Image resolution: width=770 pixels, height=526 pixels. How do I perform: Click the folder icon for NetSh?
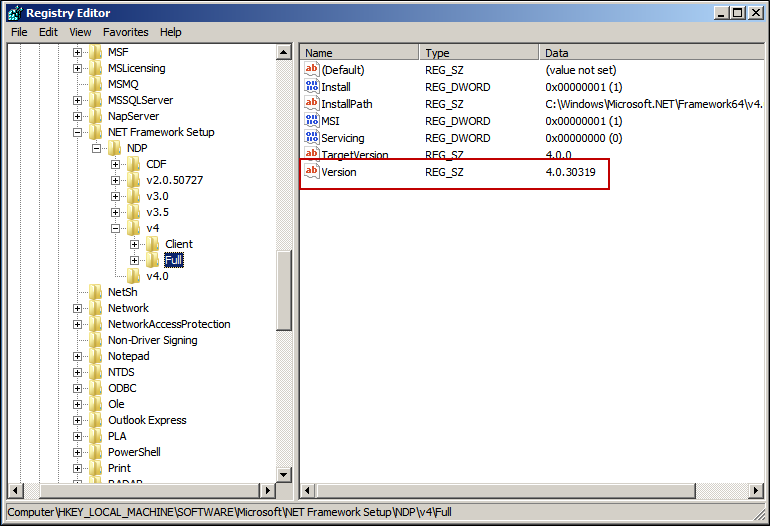click(96, 292)
